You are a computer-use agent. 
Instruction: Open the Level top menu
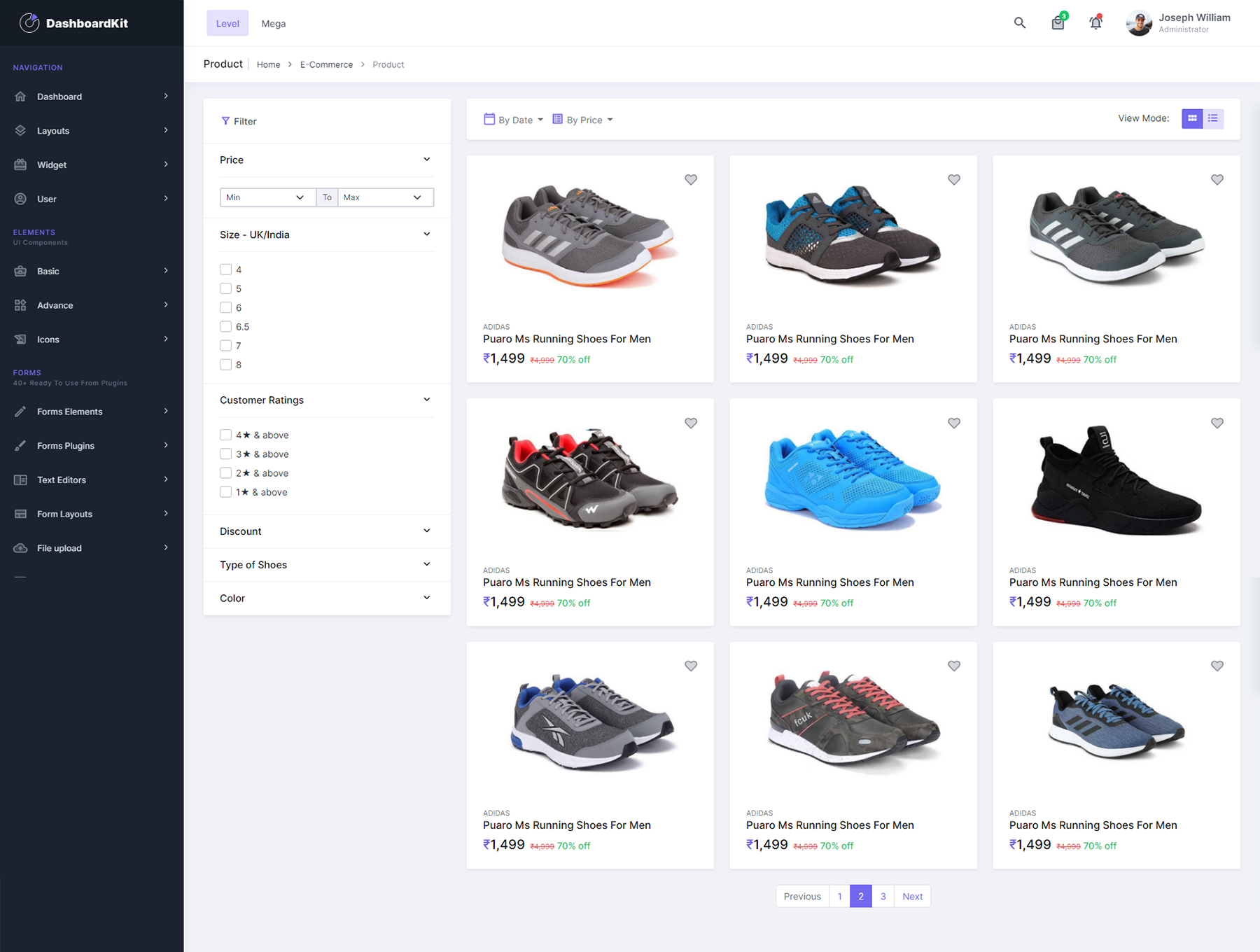227,23
